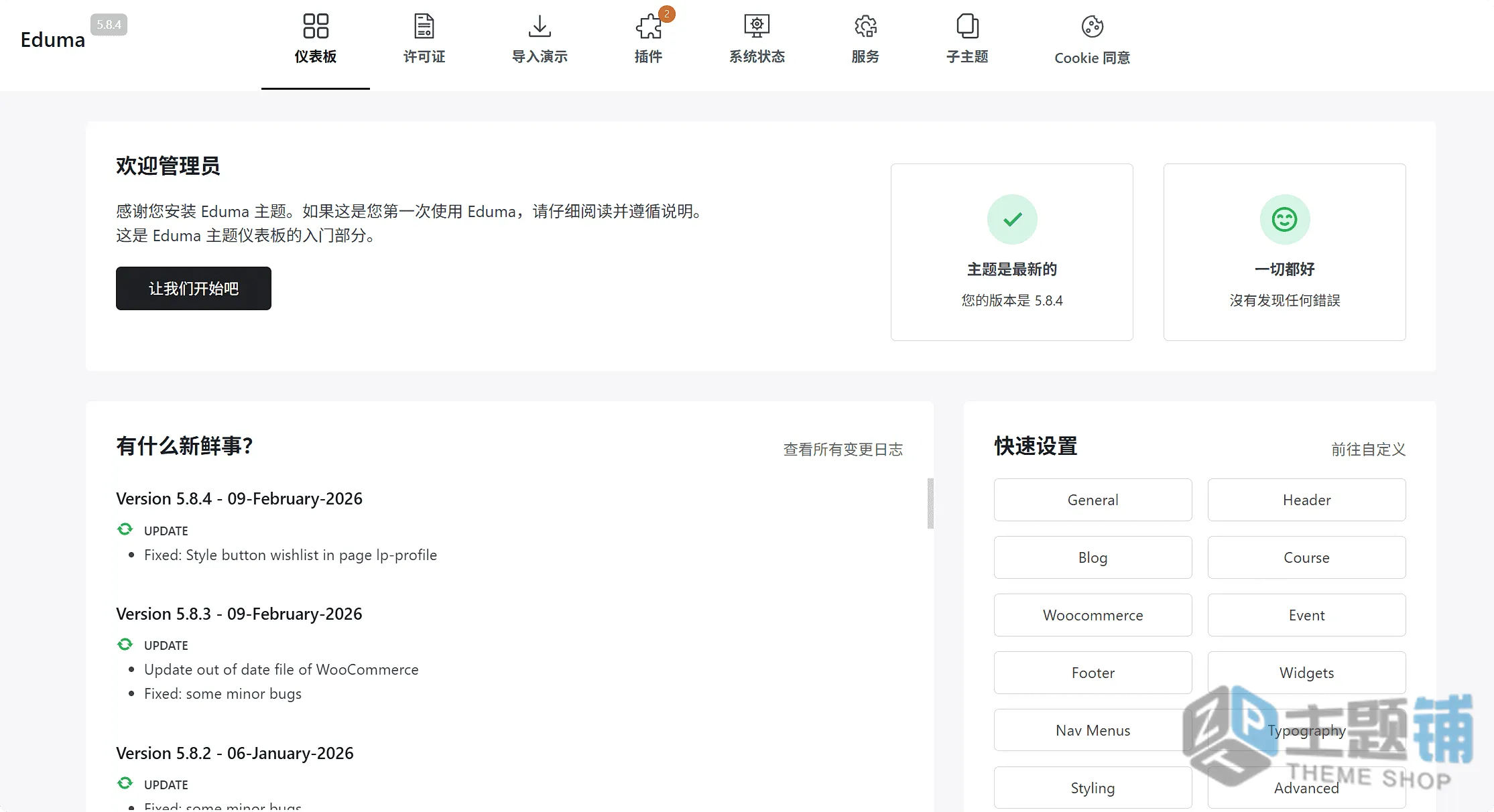Click the dashboard grid icon
Image resolution: width=1494 pixels, height=812 pixels.
(x=316, y=26)
